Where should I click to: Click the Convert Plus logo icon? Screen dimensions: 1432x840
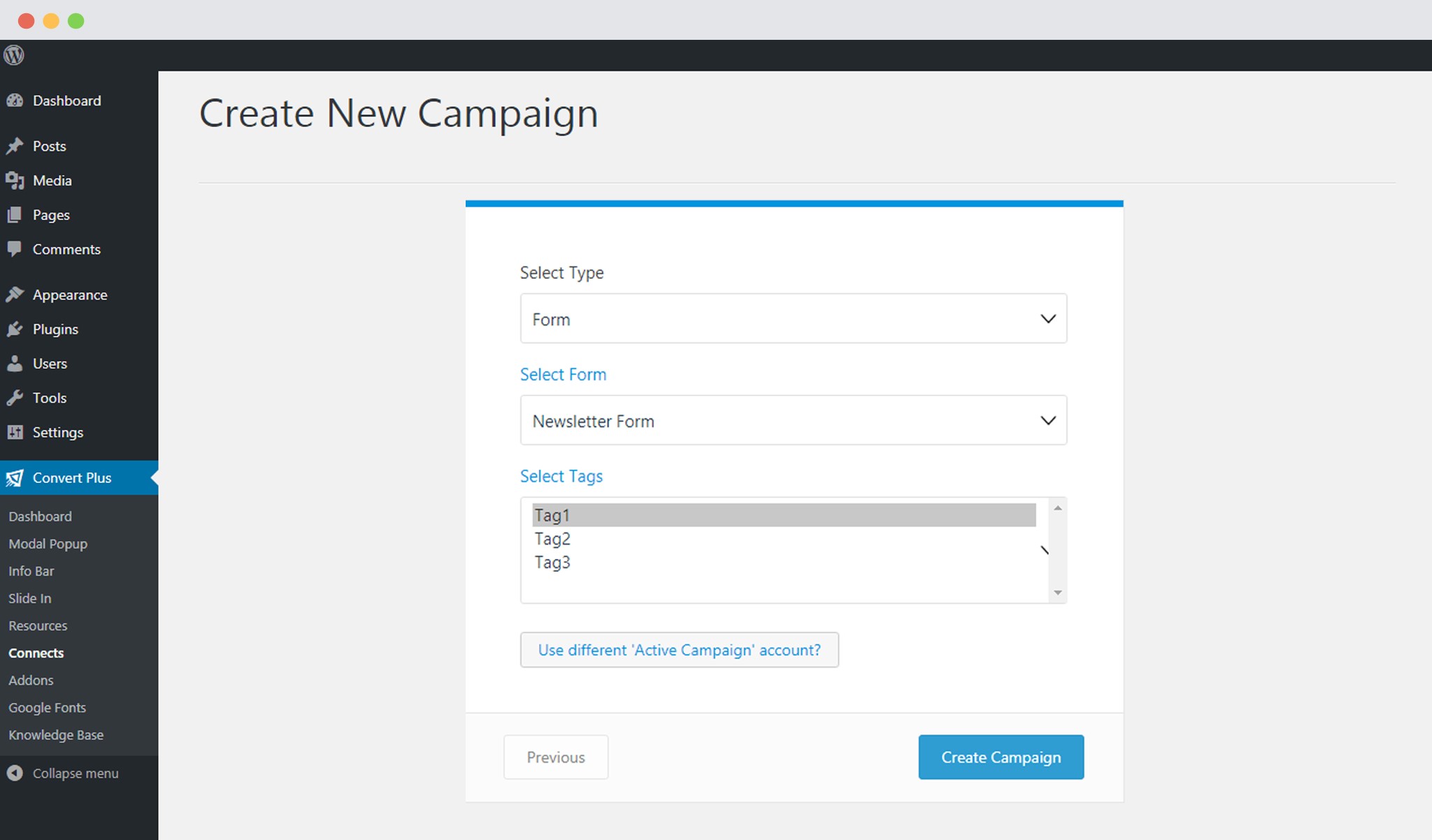pos(15,478)
